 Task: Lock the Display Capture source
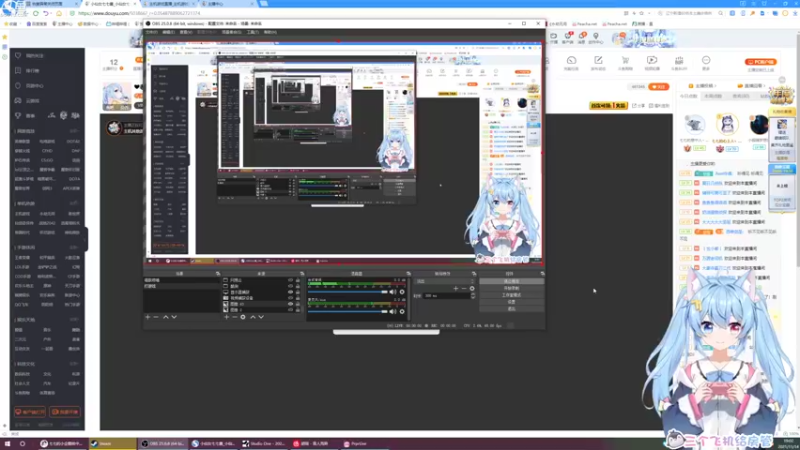click(298, 292)
